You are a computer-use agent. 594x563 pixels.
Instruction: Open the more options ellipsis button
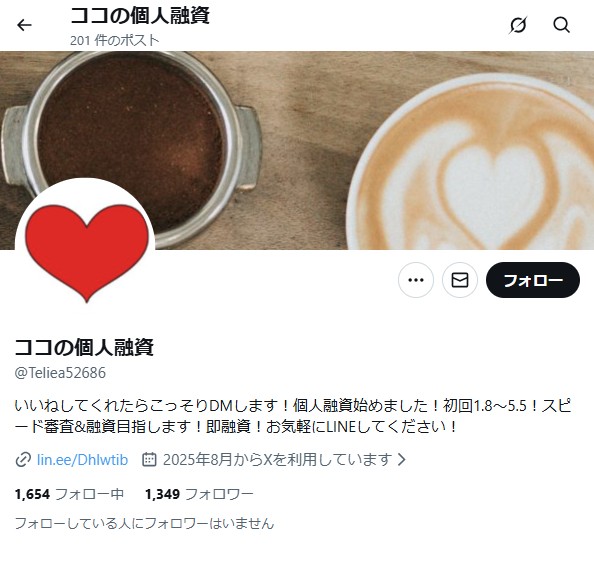(416, 280)
